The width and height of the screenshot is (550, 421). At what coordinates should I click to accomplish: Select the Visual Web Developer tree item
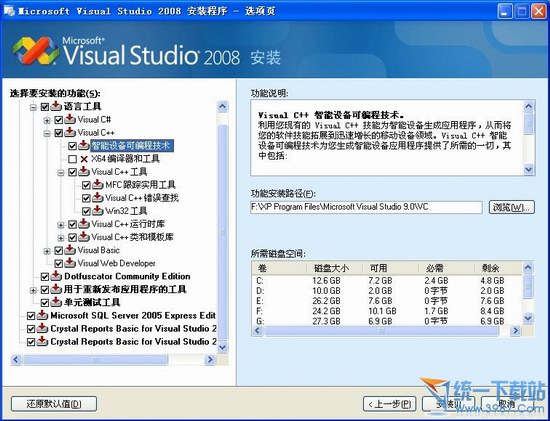[116, 263]
